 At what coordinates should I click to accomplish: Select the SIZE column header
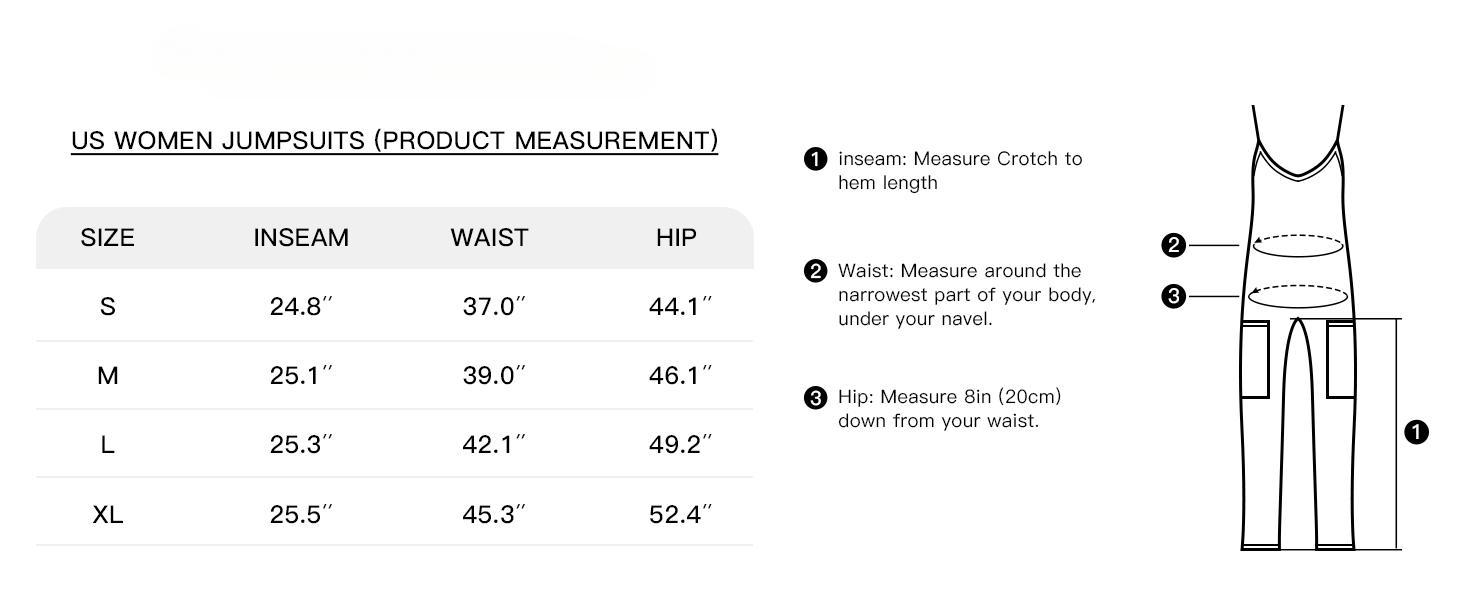[107, 238]
